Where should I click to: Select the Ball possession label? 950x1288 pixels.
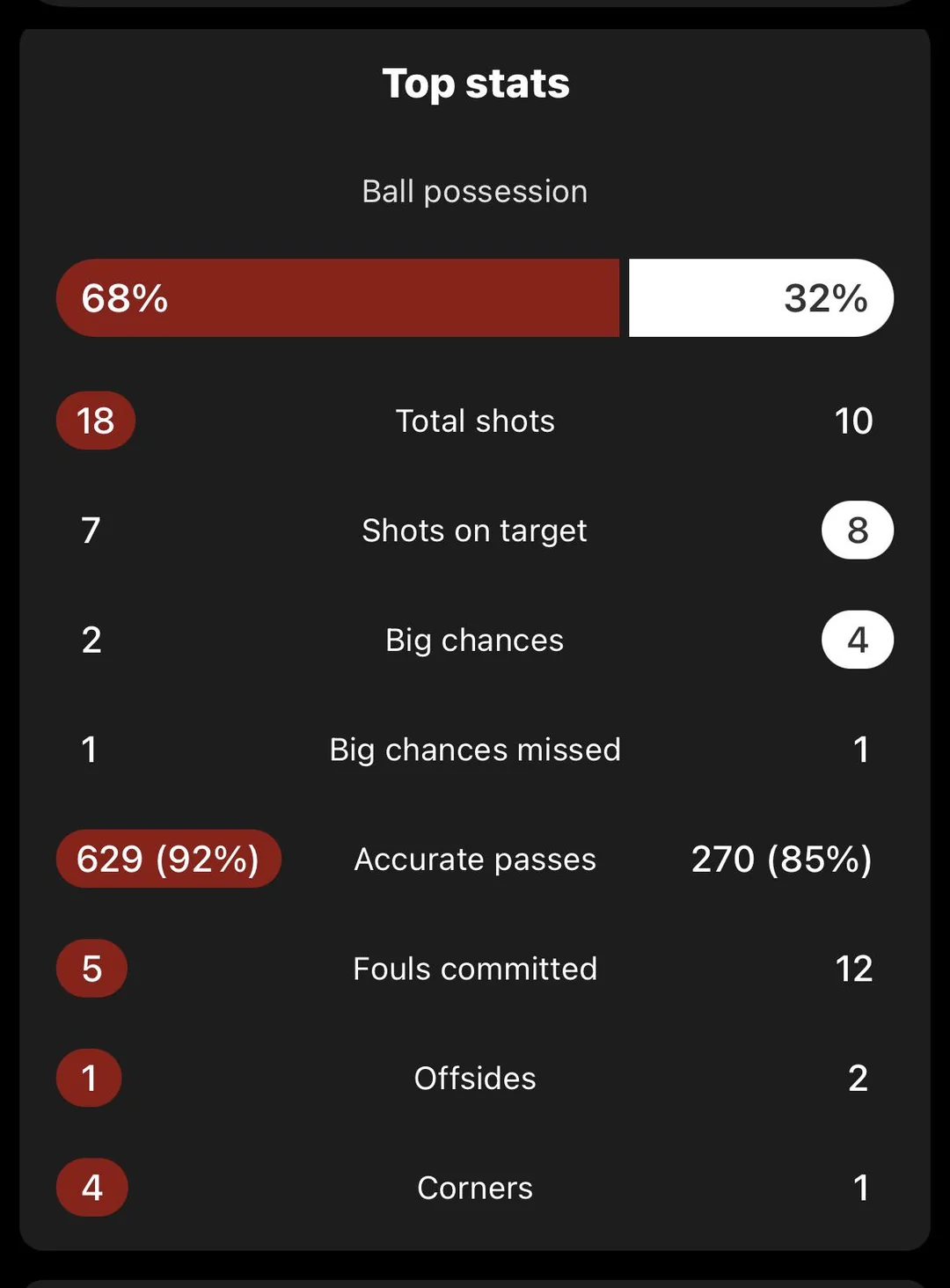[475, 192]
